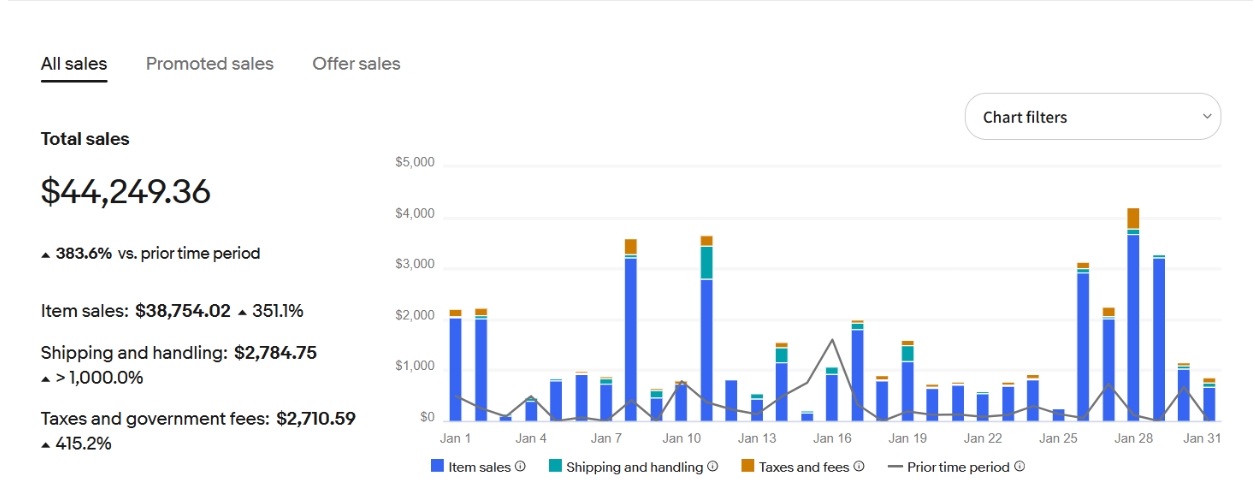Image resolution: width=1255 pixels, height=494 pixels.
Task: Switch to the All sales tab
Action: 74,64
